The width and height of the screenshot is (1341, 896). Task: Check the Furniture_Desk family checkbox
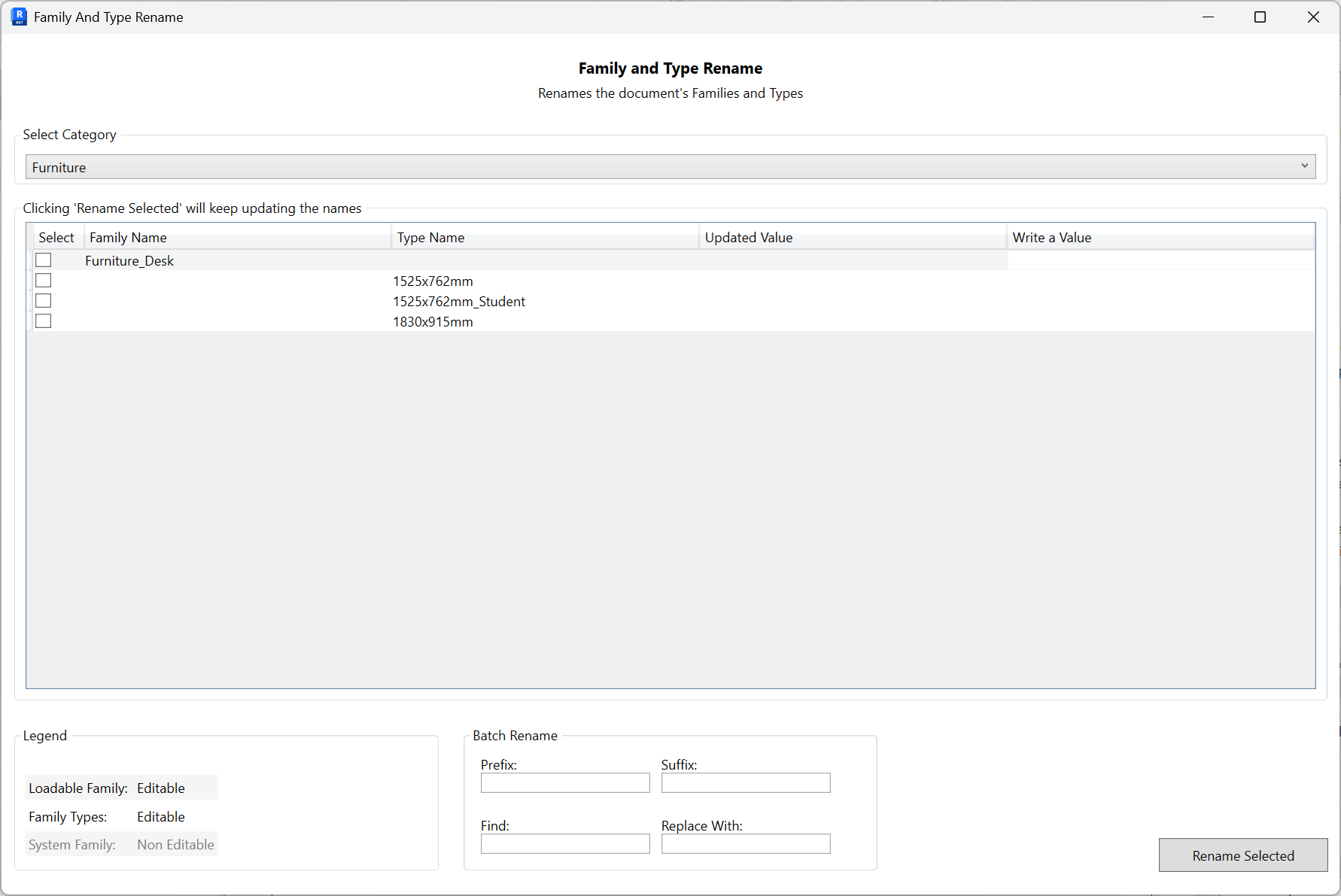(x=43, y=260)
